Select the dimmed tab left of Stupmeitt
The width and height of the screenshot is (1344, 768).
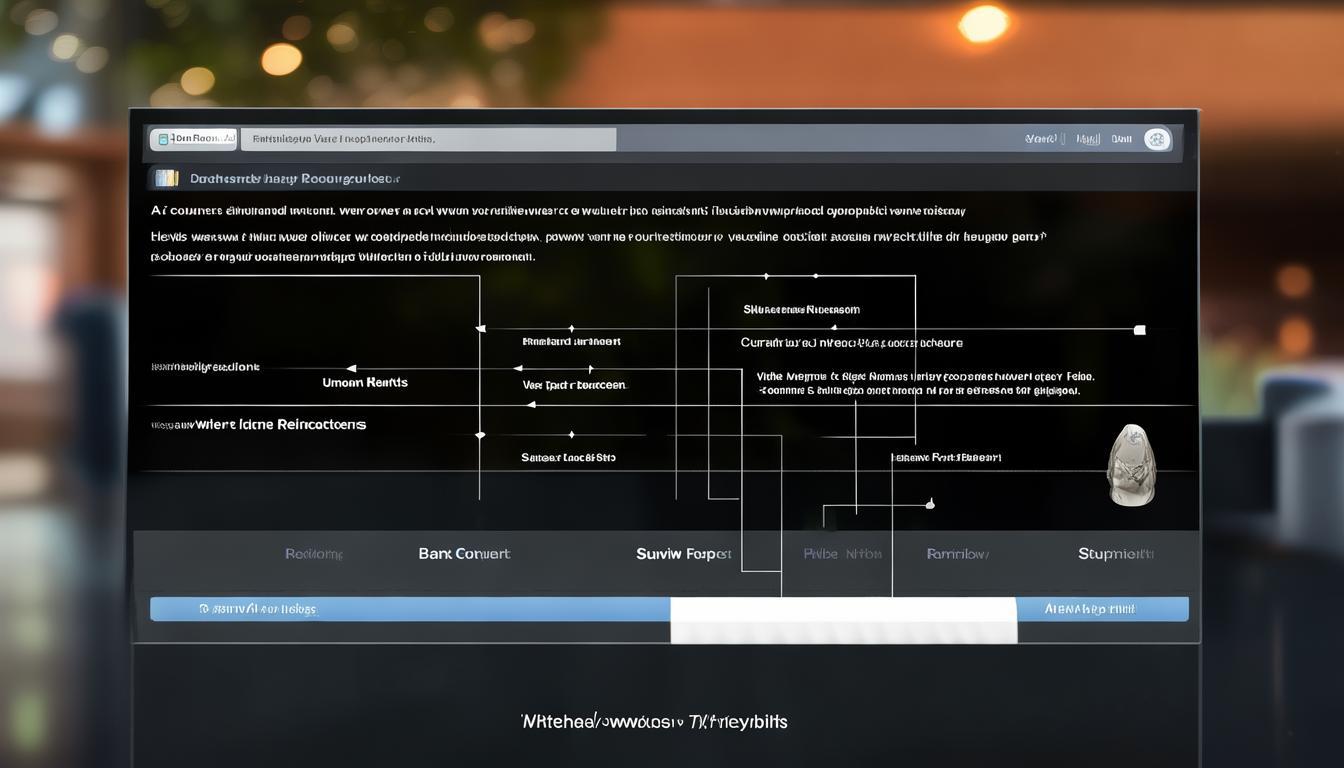click(x=957, y=553)
